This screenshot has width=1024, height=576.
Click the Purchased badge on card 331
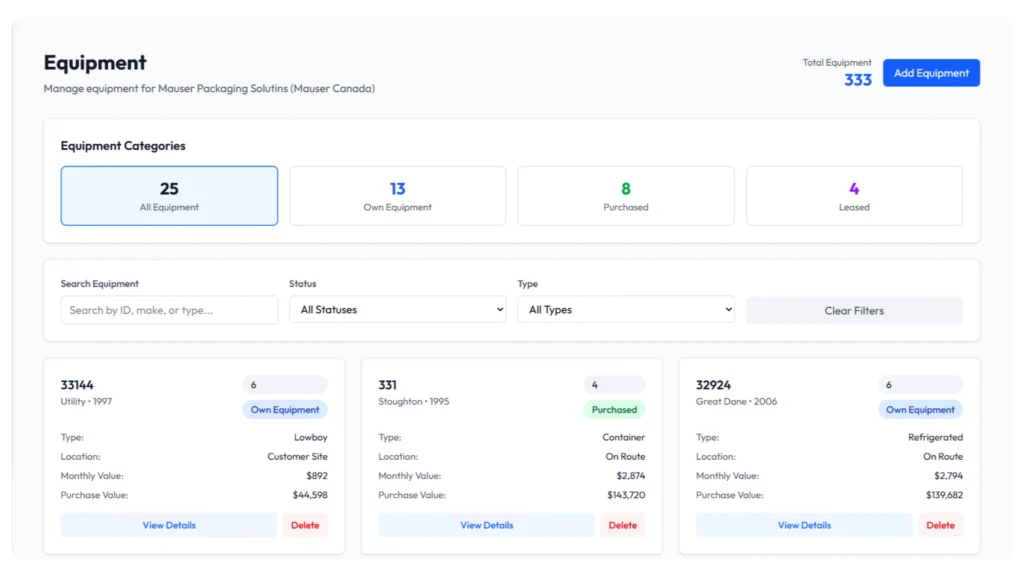tap(614, 410)
